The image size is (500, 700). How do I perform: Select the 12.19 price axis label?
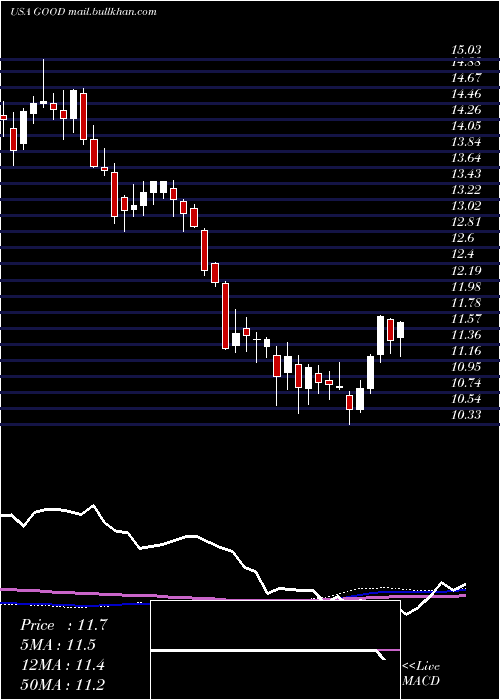click(466, 271)
